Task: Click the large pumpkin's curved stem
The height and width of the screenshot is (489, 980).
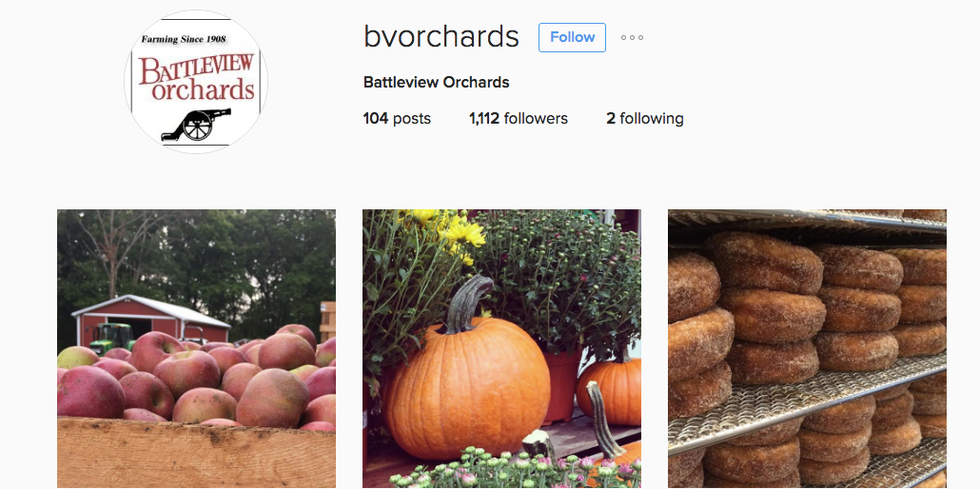Action: pyautogui.click(x=468, y=303)
